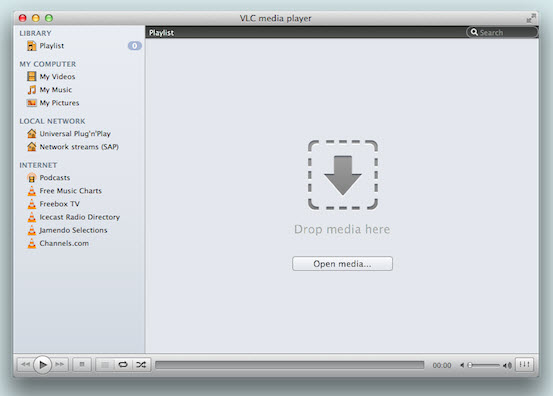Image resolution: width=553 pixels, height=396 pixels.
Task: Click the 00:00 elapsed time display
Action: [442, 365]
